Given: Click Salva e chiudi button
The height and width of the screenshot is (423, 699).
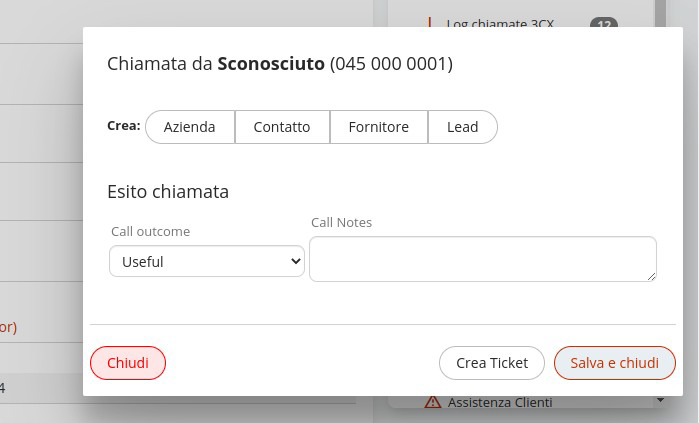Looking at the screenshot, I should 615,363.
